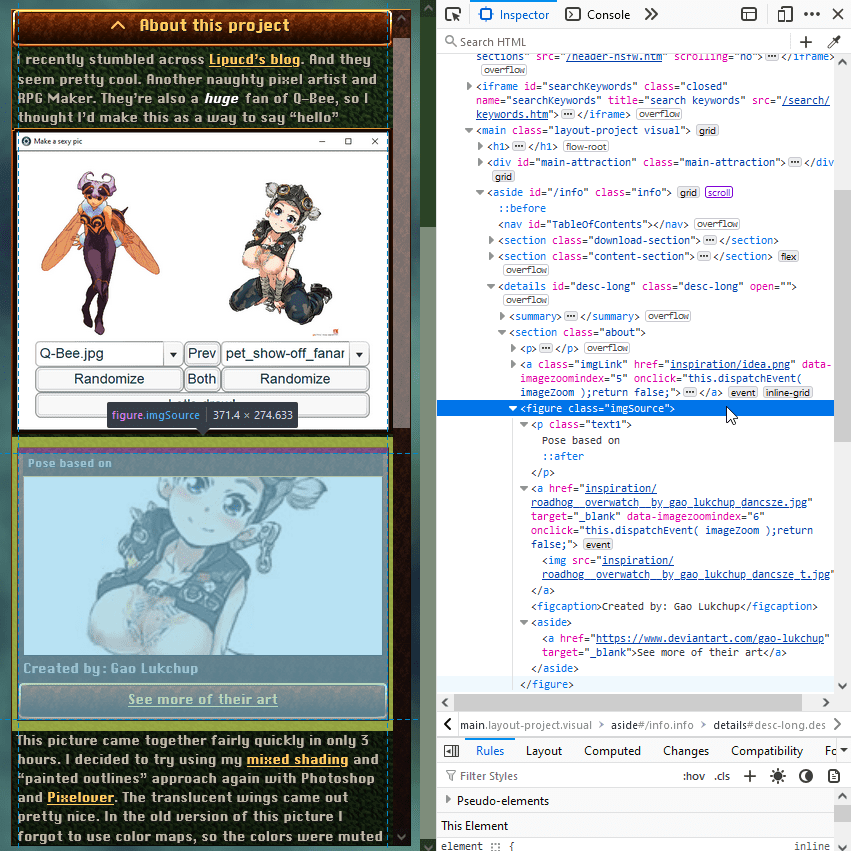Click the left Randomize button

[109, 379]
